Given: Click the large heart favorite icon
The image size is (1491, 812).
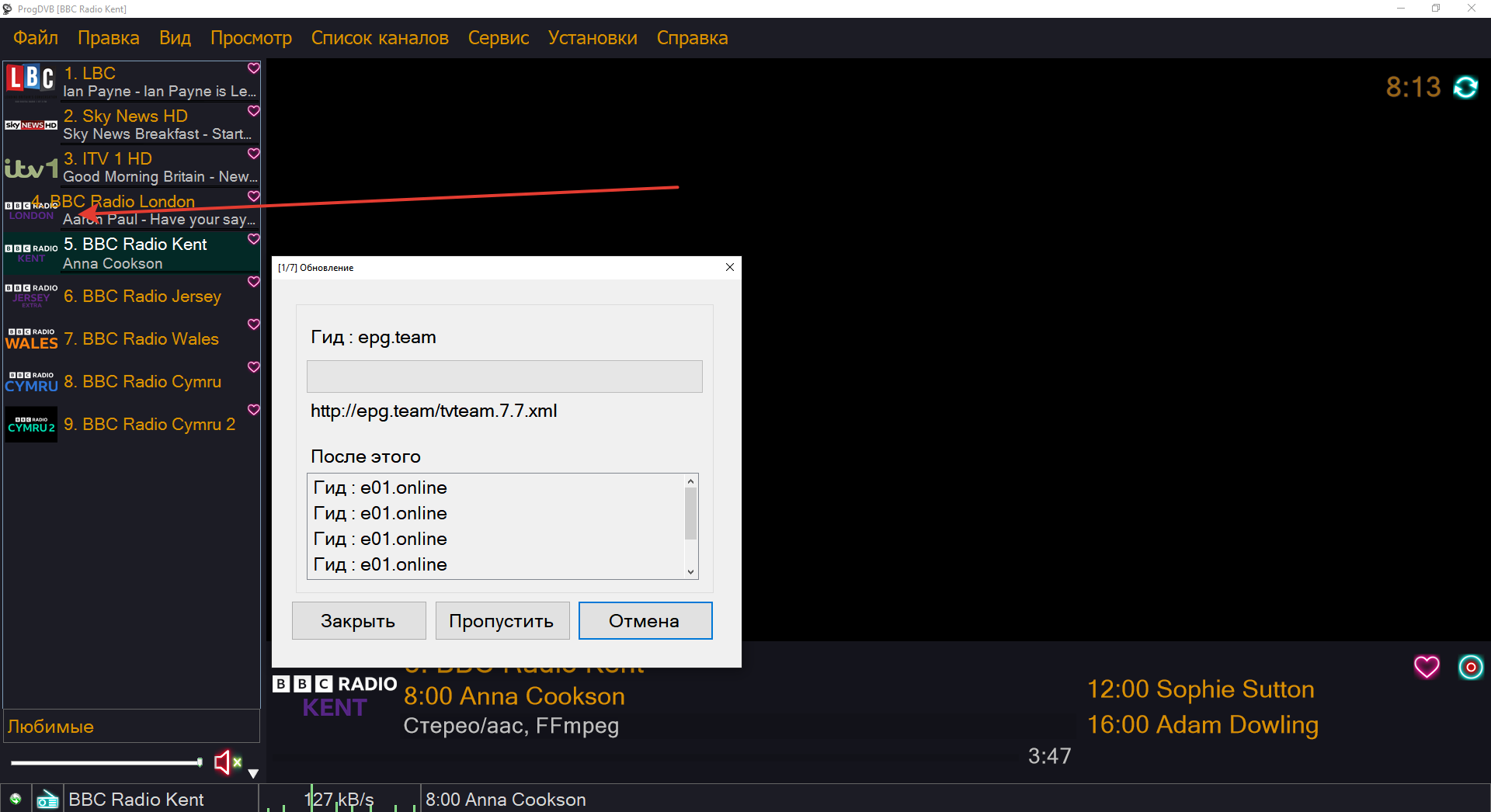Looking at the screenshot, I should [1426, 667].
